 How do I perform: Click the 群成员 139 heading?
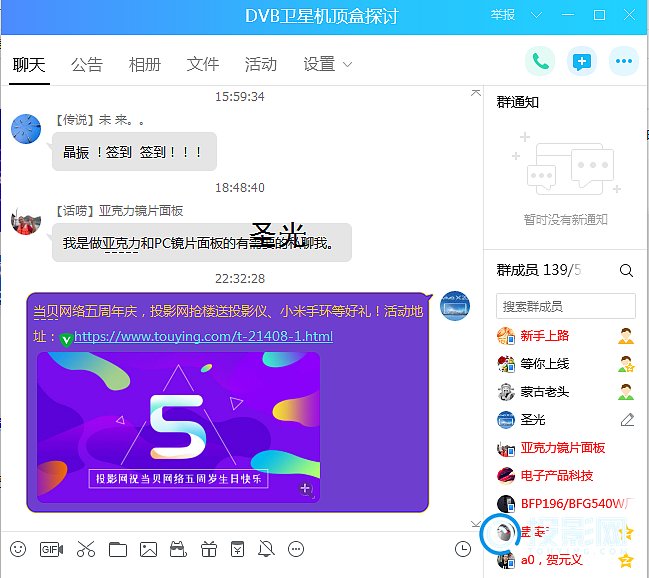point(538,270)
